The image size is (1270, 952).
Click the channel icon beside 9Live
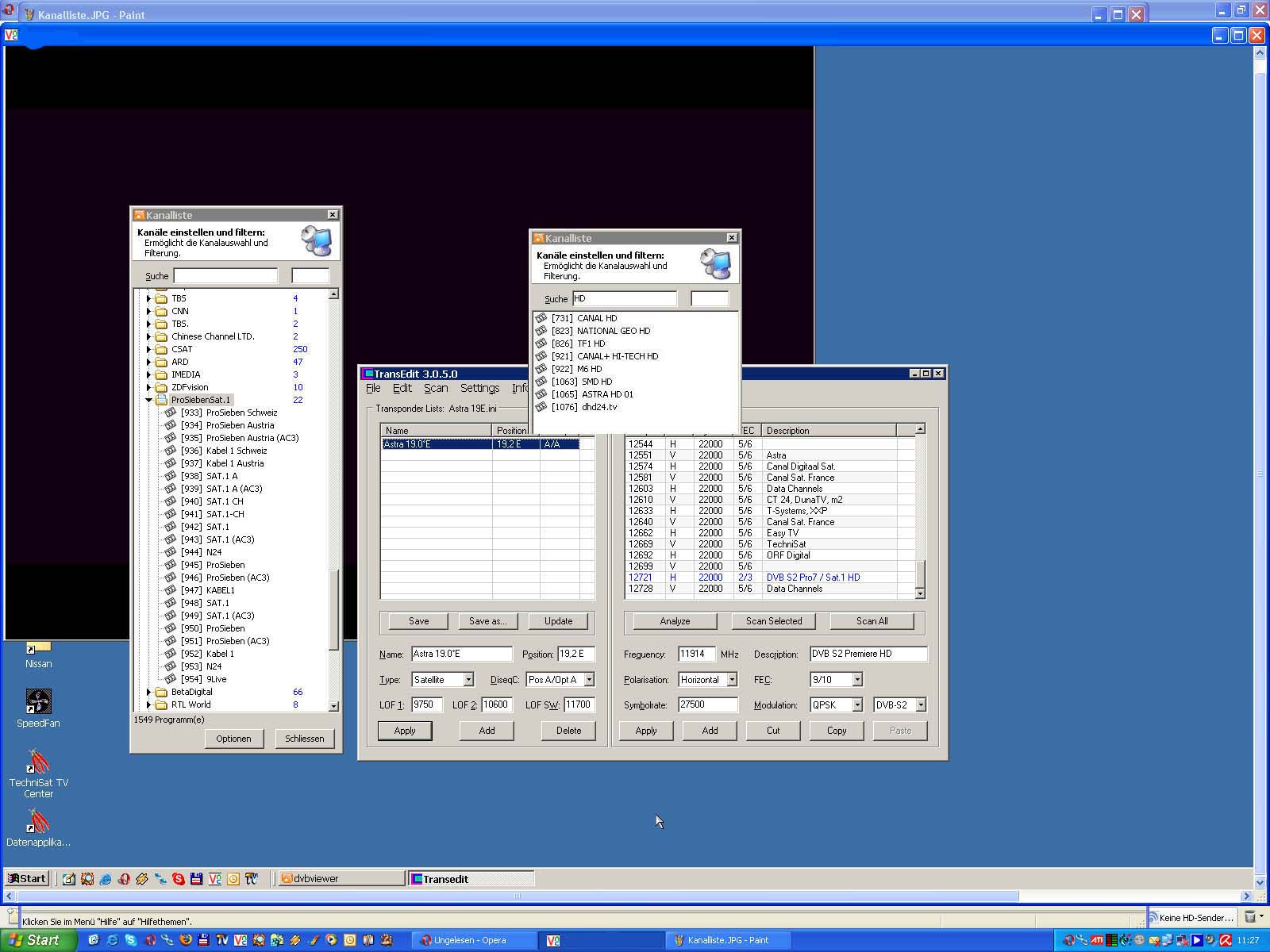pos(170,679)
